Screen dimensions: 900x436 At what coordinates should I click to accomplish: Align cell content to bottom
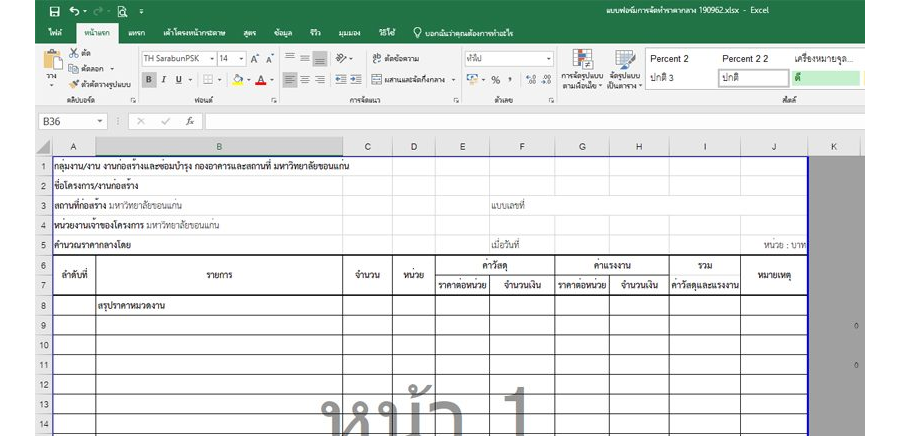(x=320, y=59)
